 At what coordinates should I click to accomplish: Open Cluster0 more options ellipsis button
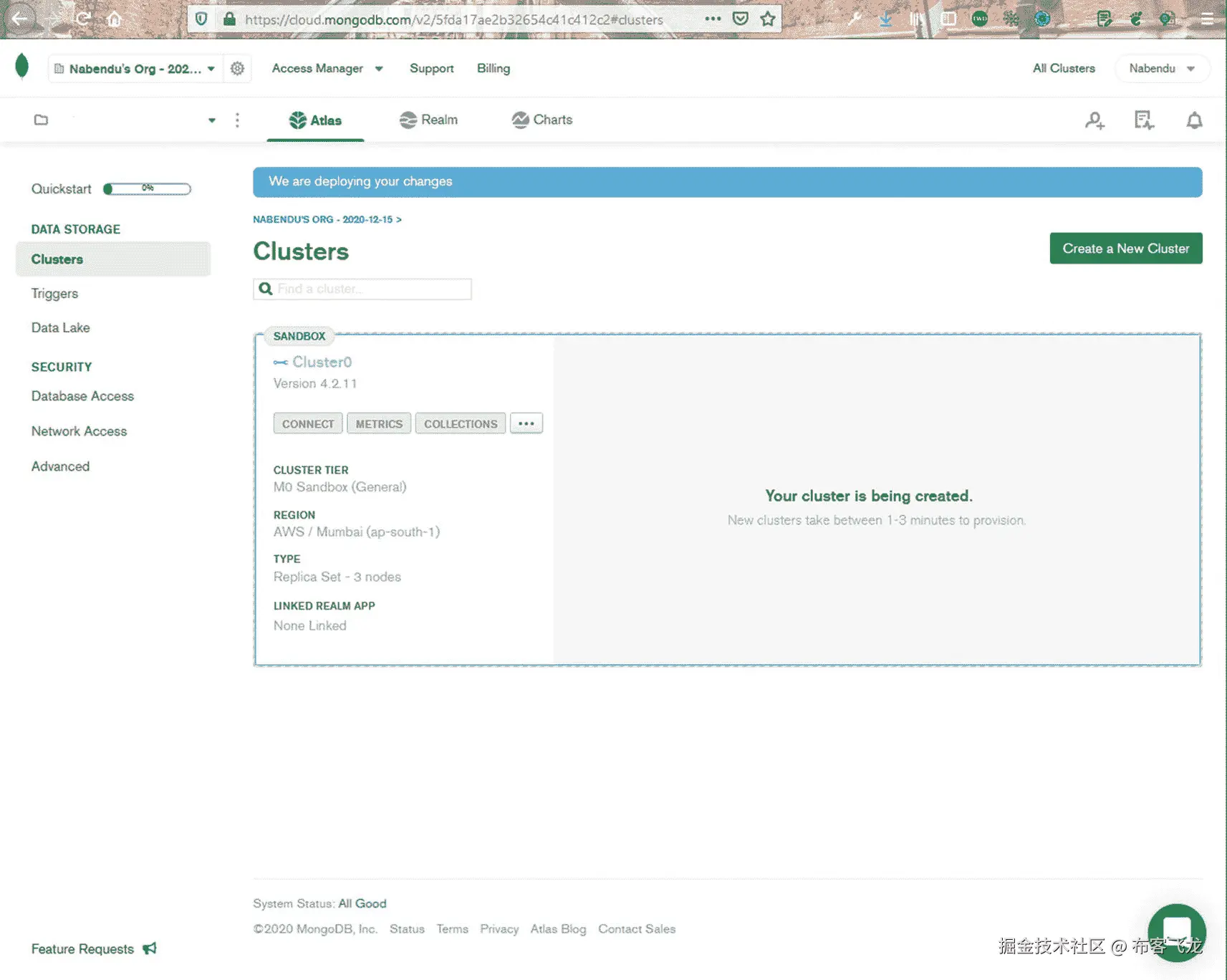526,423
